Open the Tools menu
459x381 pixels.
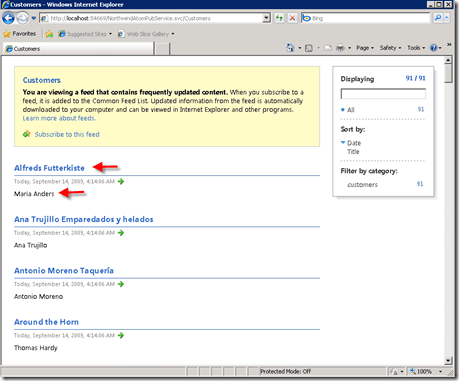click(x=416, y=48)
